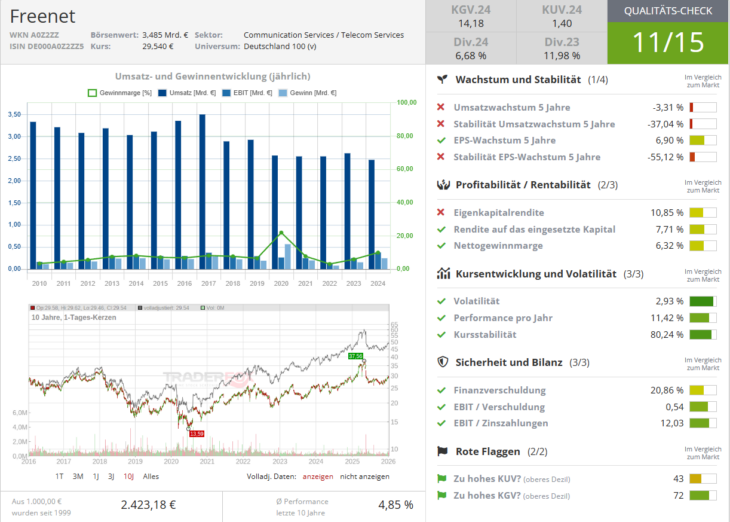730x522 pixels.
Task: Click the Rote Flaggen black flag icon
Action: 441,451
